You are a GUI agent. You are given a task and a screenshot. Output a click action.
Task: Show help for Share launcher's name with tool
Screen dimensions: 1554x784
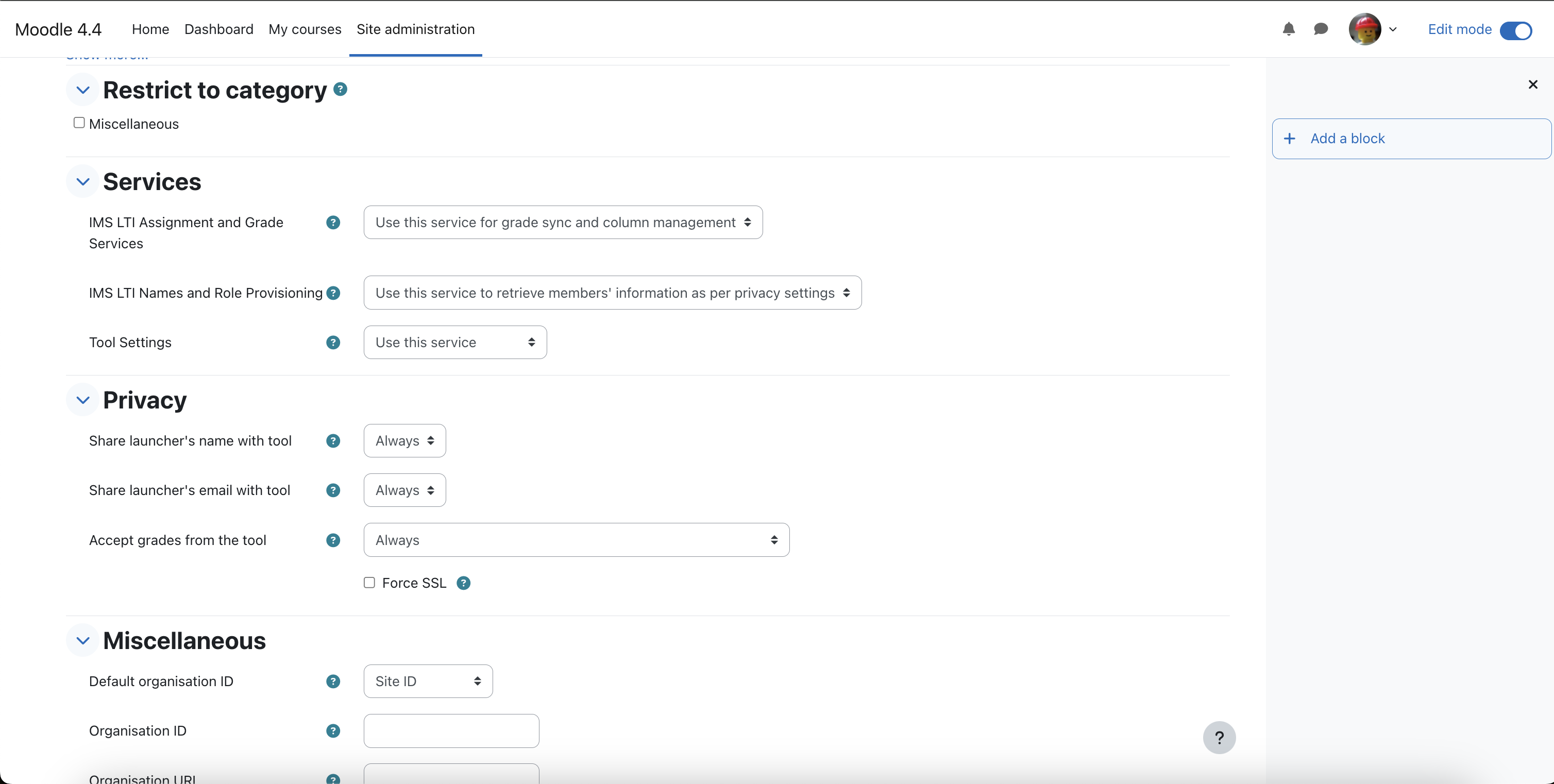[x=333, y=441]
